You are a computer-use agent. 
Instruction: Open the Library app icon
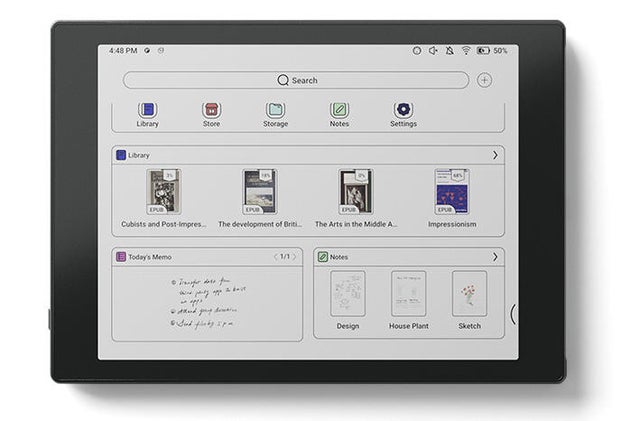[147, 110]
